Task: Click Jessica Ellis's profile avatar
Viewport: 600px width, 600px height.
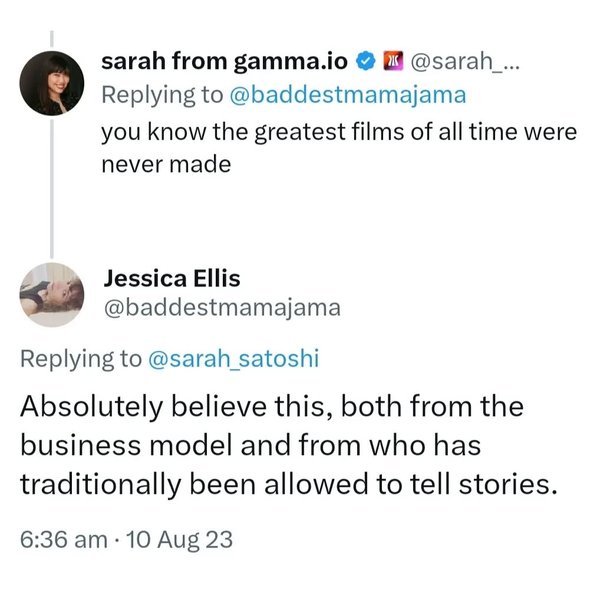Action: [52, 295]
